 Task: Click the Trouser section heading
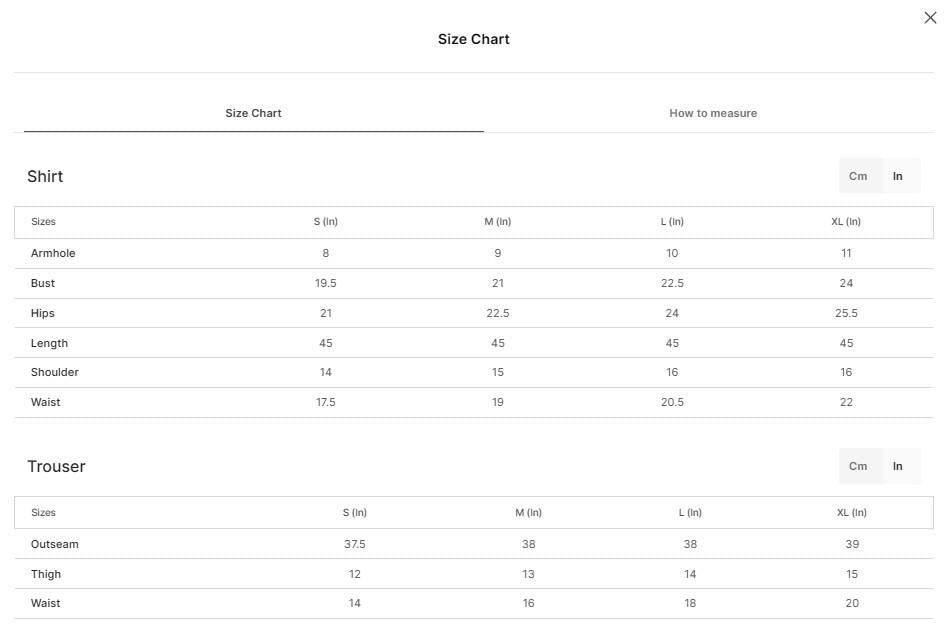point(57,466)
